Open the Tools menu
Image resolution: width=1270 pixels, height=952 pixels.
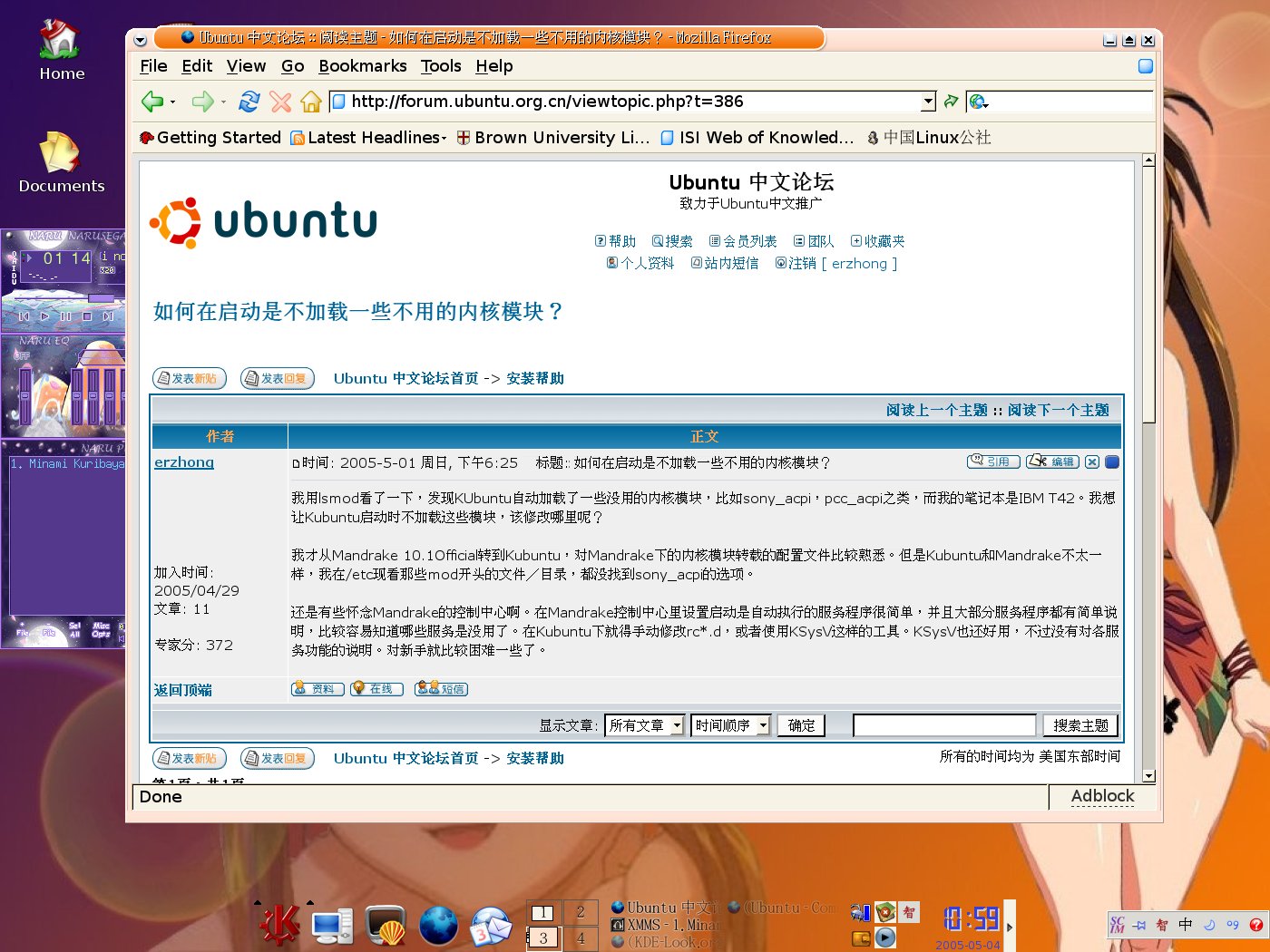pos(441,66)
